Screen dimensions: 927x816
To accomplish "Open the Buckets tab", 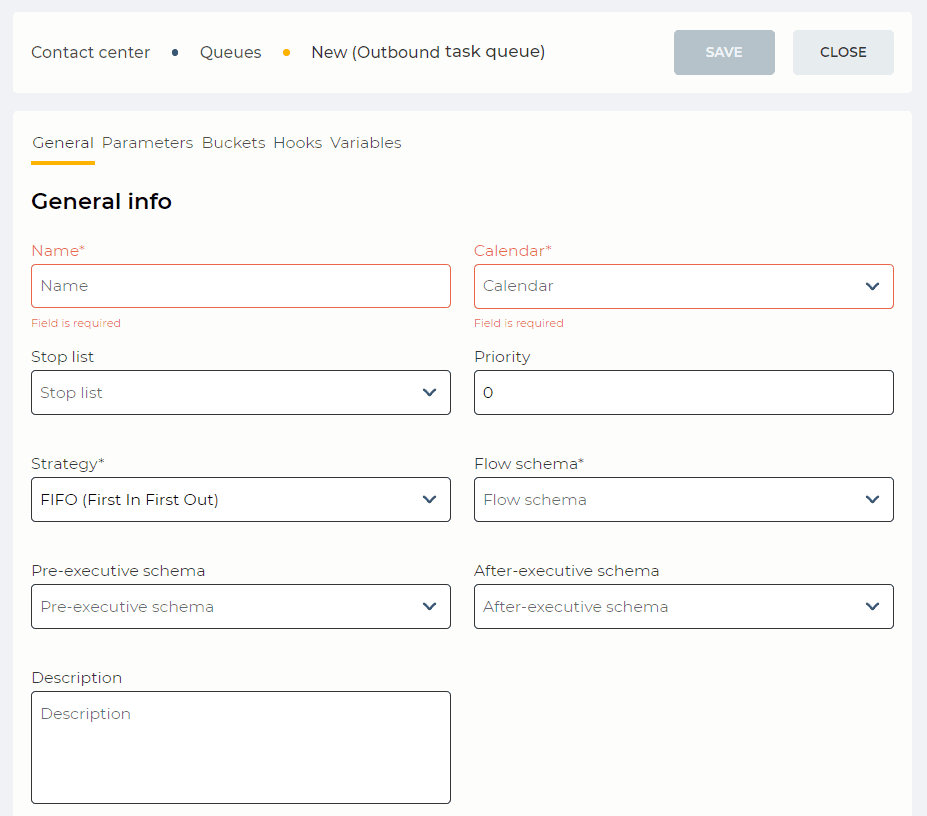I will pyautogui.click(x=234, y=143).
